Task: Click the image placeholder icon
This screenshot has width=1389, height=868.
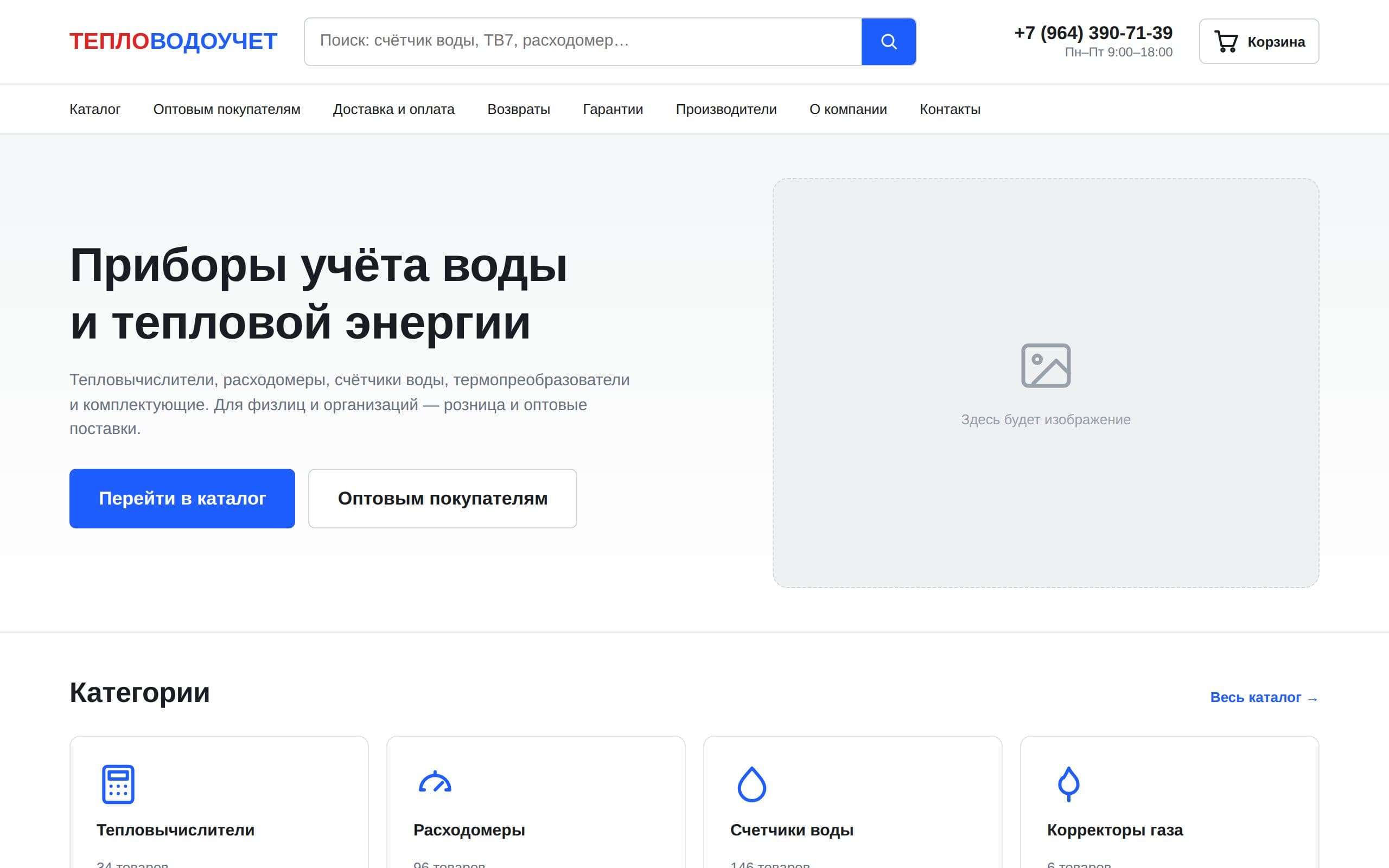Action: point(1046,366)
